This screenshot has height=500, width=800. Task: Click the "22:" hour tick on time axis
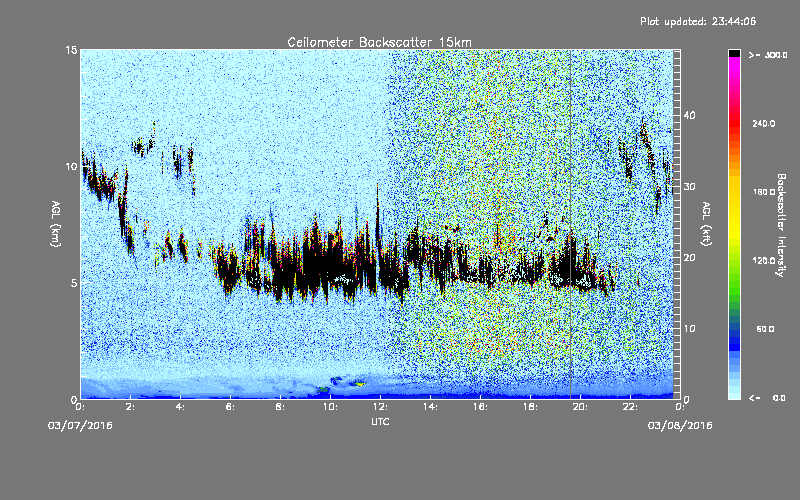pos(630,407)
